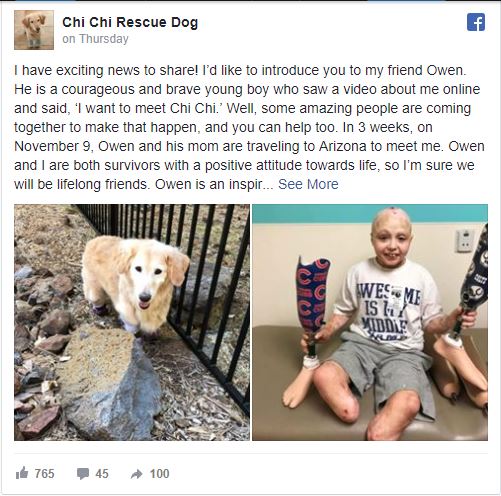The height and width of the screenshot is (496, 501).
Task: Click the 100 shares count
Action: (159, 474)
